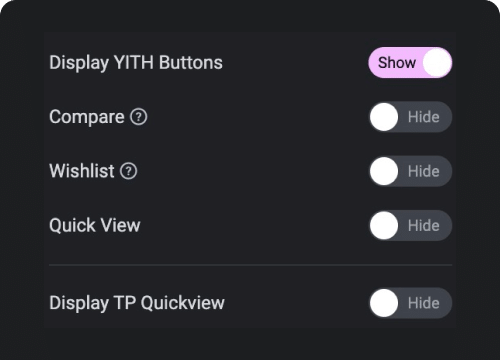Turn off the Display YITH Buttons toggle

pos(410,63)
